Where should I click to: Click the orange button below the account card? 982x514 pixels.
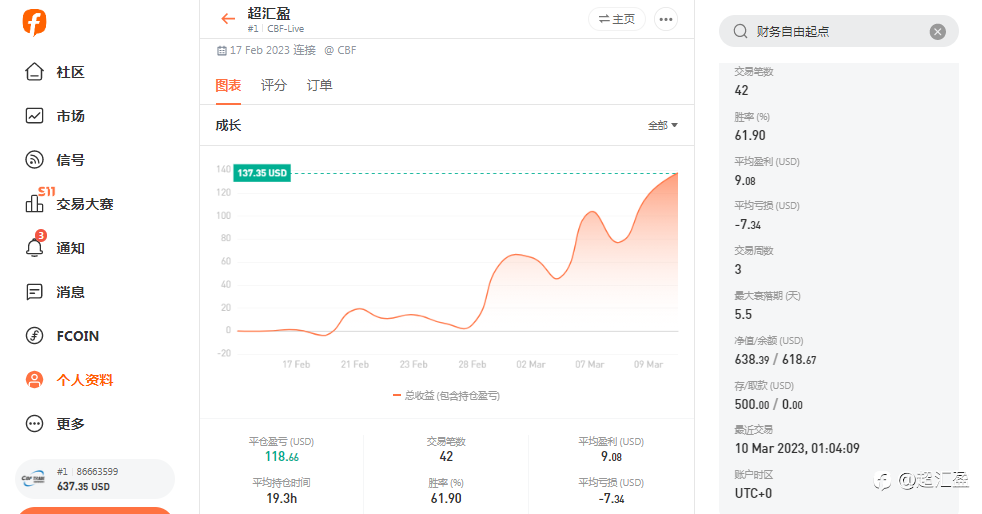click(x=95, y=510)
